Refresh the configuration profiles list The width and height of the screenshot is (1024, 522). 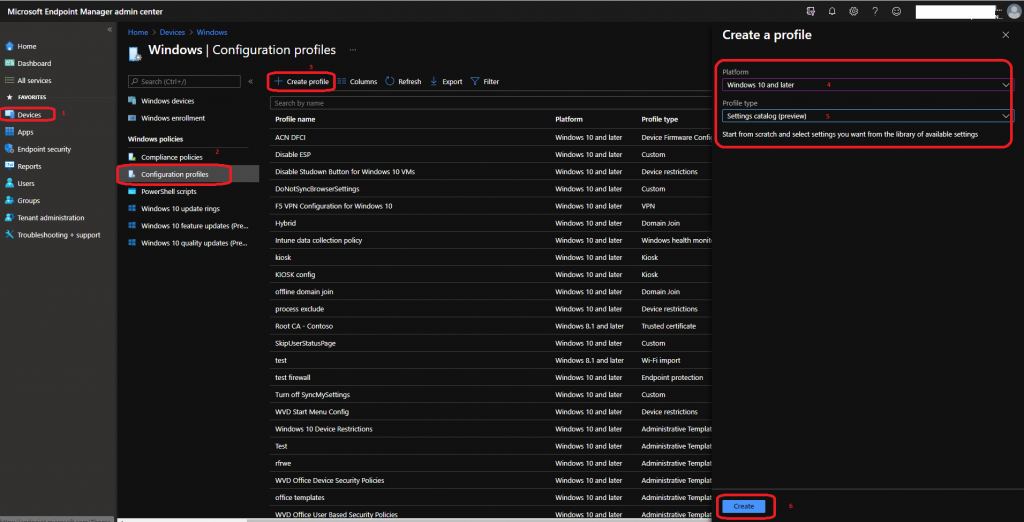[403, 82]
